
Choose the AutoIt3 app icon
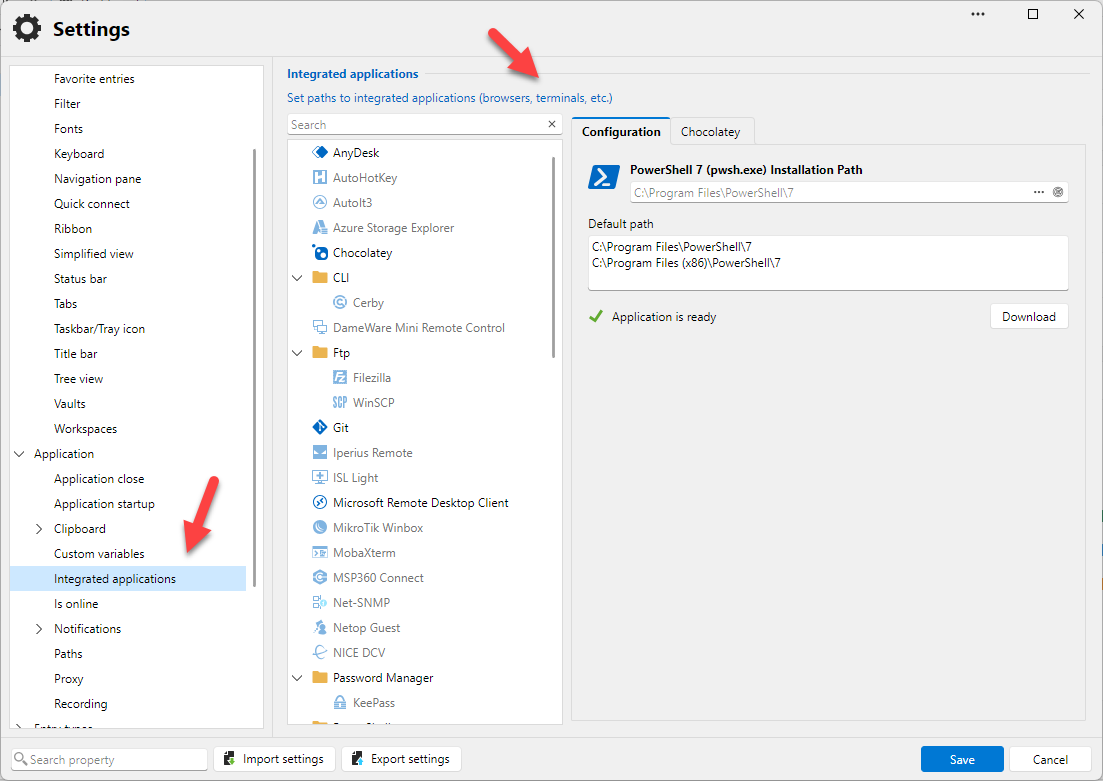[x=320, y=203]
